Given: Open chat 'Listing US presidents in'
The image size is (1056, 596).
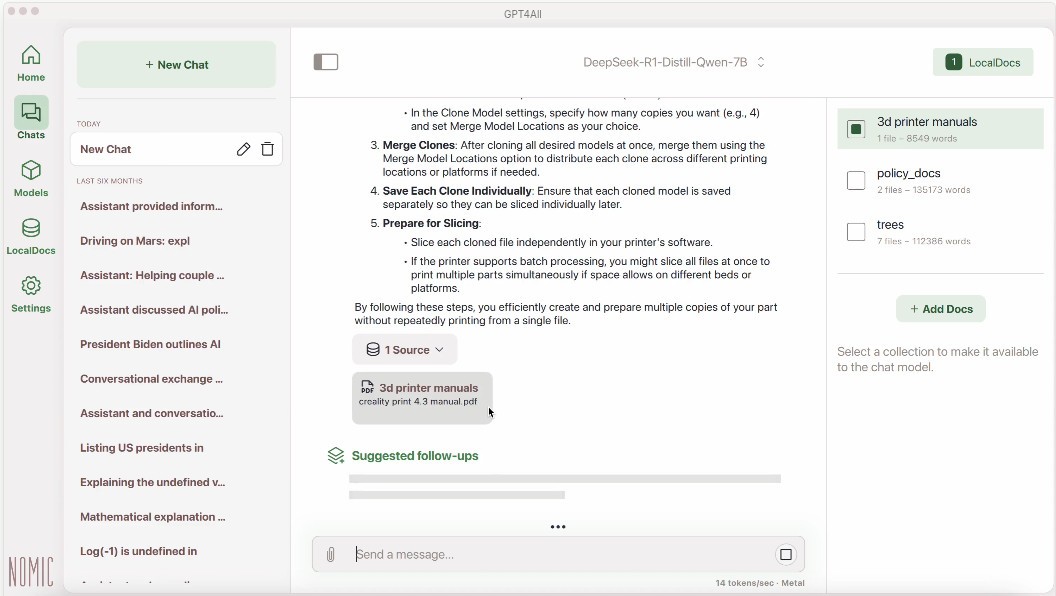Looking at the screenshot, I should (x=141, y=448).
